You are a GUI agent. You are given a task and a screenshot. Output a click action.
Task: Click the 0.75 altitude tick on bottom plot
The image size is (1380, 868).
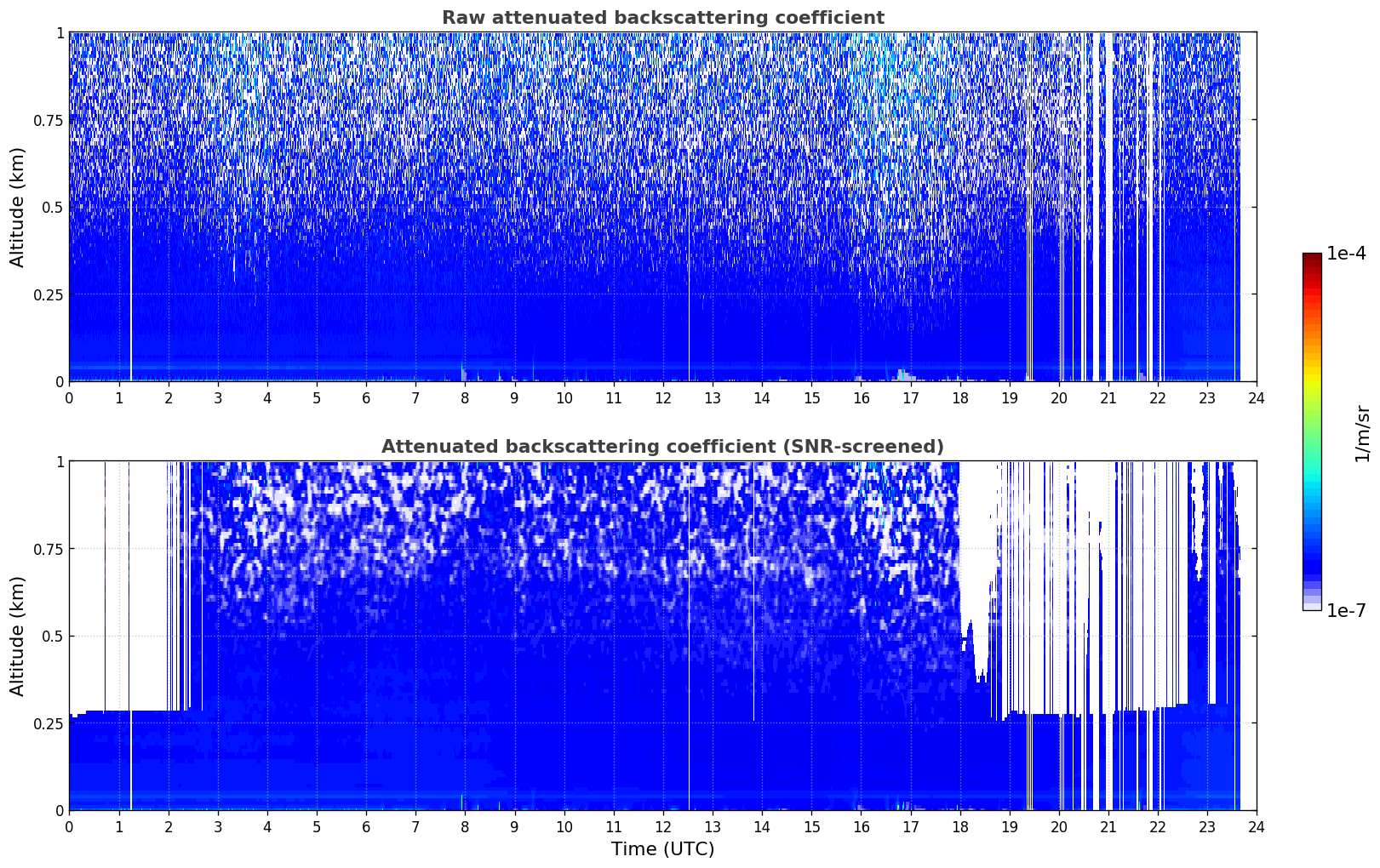click(47, 549)
